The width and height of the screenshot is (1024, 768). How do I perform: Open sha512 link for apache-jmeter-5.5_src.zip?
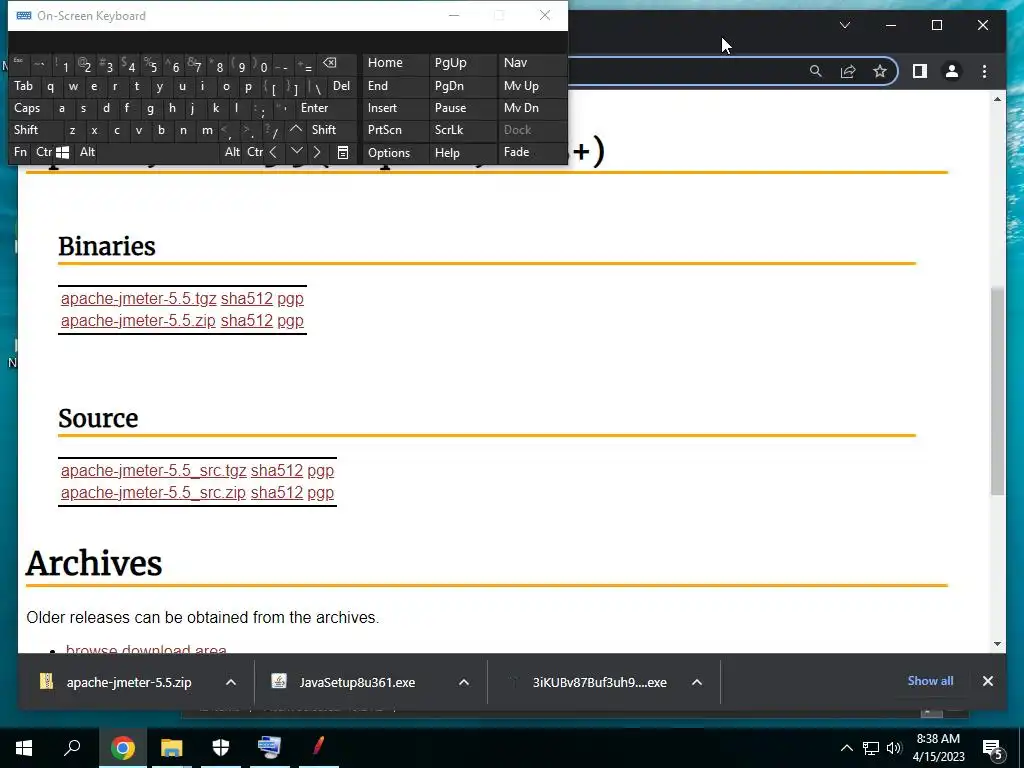tap(277, 492)
